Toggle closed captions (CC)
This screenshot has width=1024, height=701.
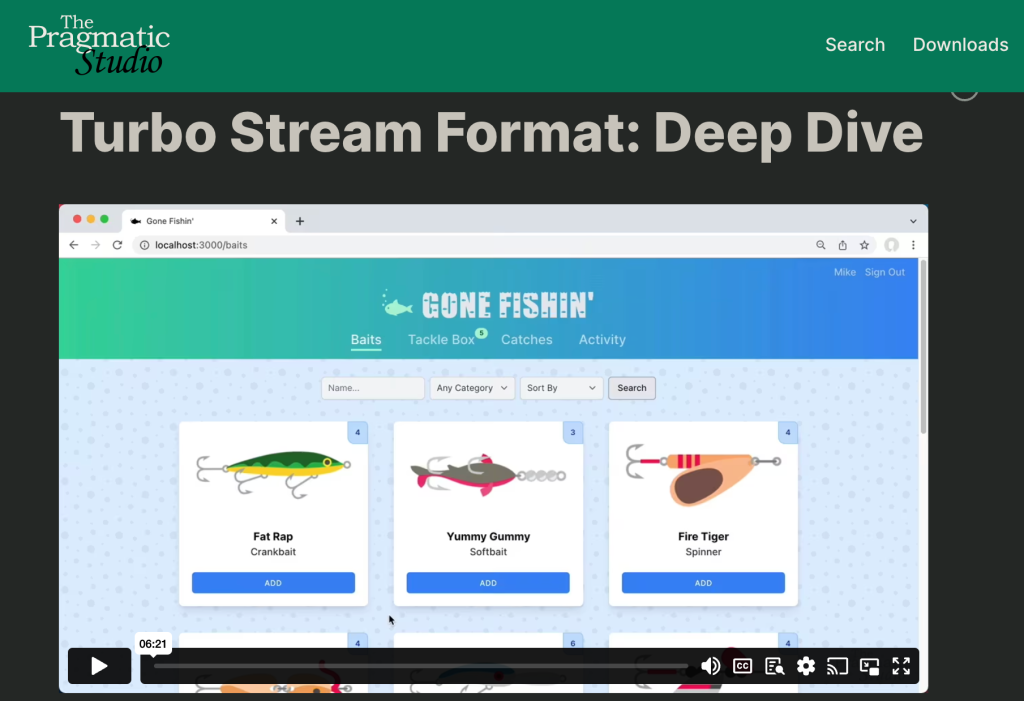pos(743,666)
